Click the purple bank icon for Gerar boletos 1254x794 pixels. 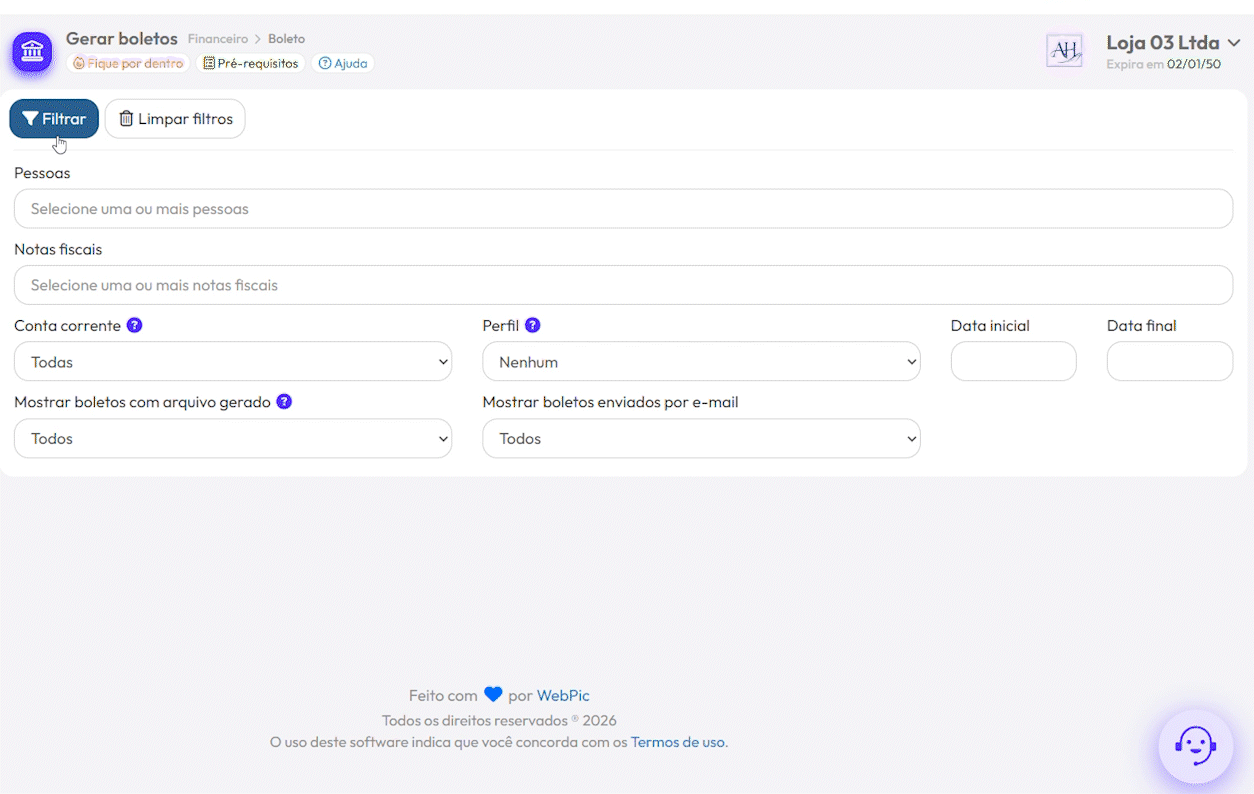pos(32,51)
